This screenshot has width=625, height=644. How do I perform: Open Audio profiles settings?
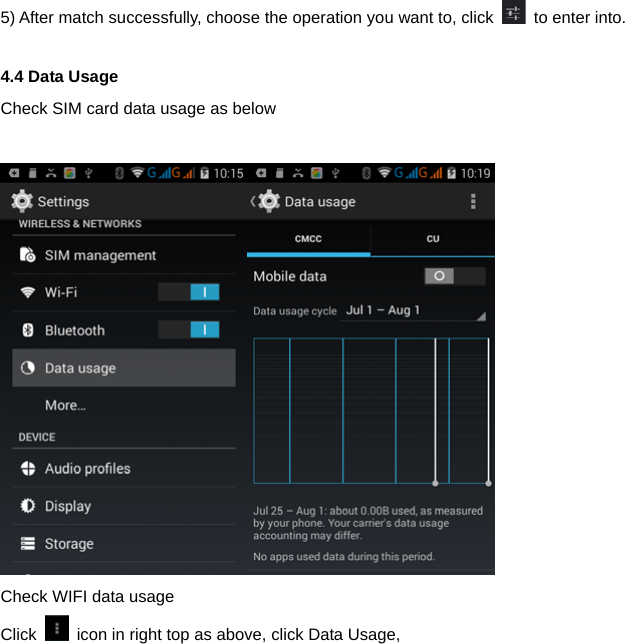pos(124,469)
